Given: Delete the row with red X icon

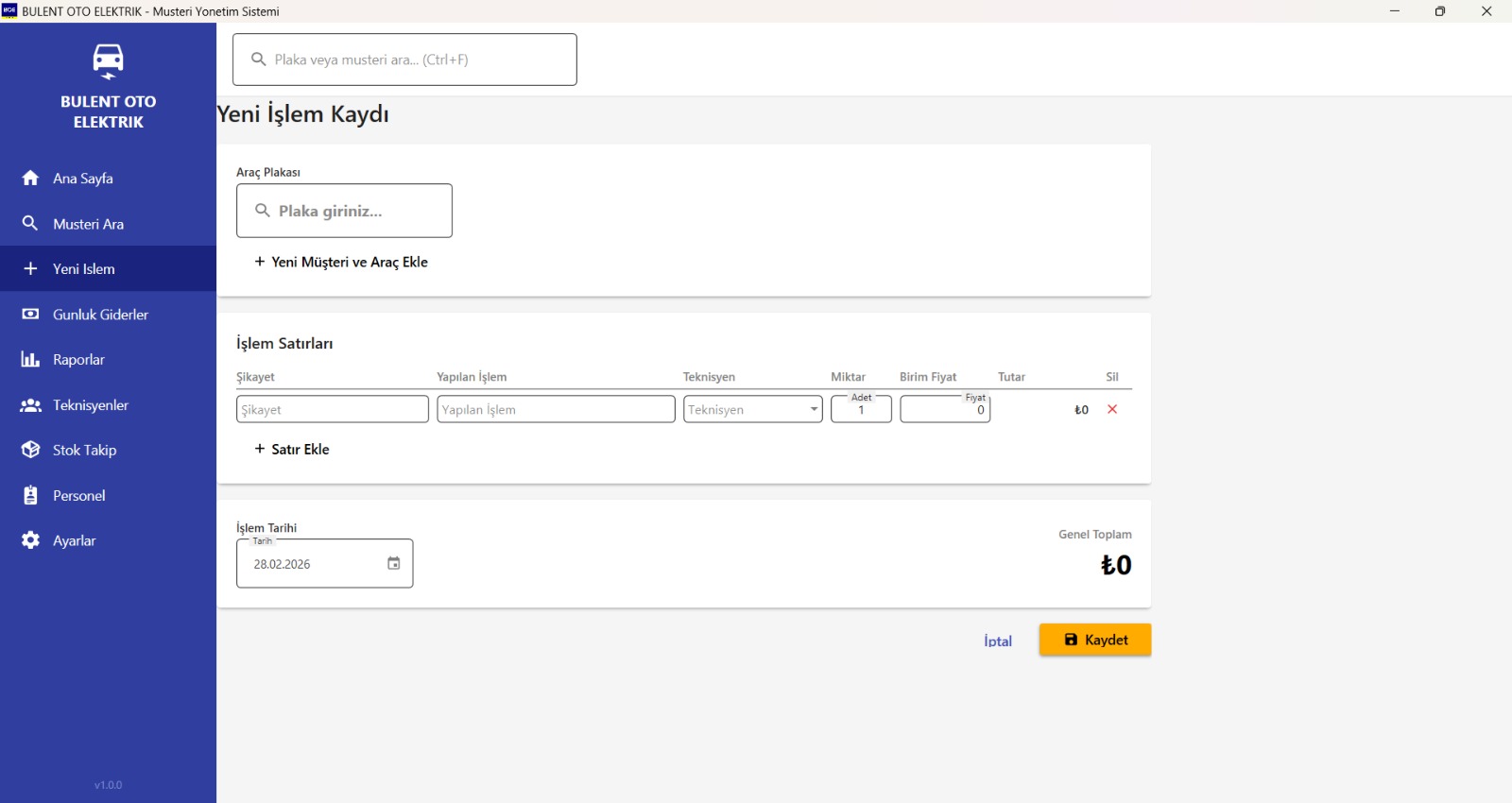Looking at the screenshot, I should [1112, 409].
